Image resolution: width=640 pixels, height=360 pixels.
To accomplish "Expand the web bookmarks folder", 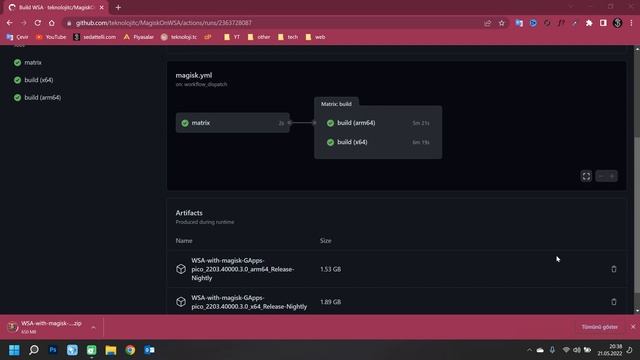I will [315, 37].
